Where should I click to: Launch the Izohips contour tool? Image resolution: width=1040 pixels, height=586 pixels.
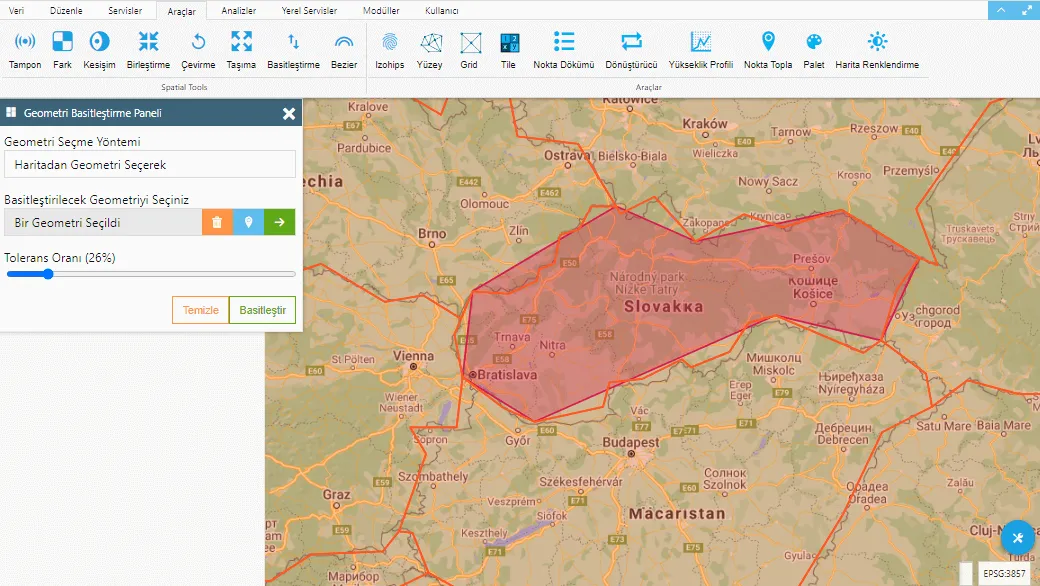click(390, 50)
